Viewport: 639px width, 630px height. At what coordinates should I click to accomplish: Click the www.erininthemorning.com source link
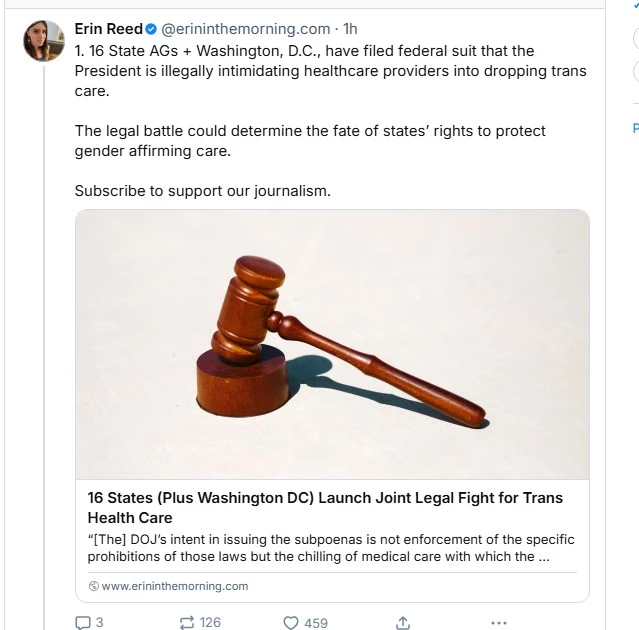pyautogui.click(x=174, y=586)
